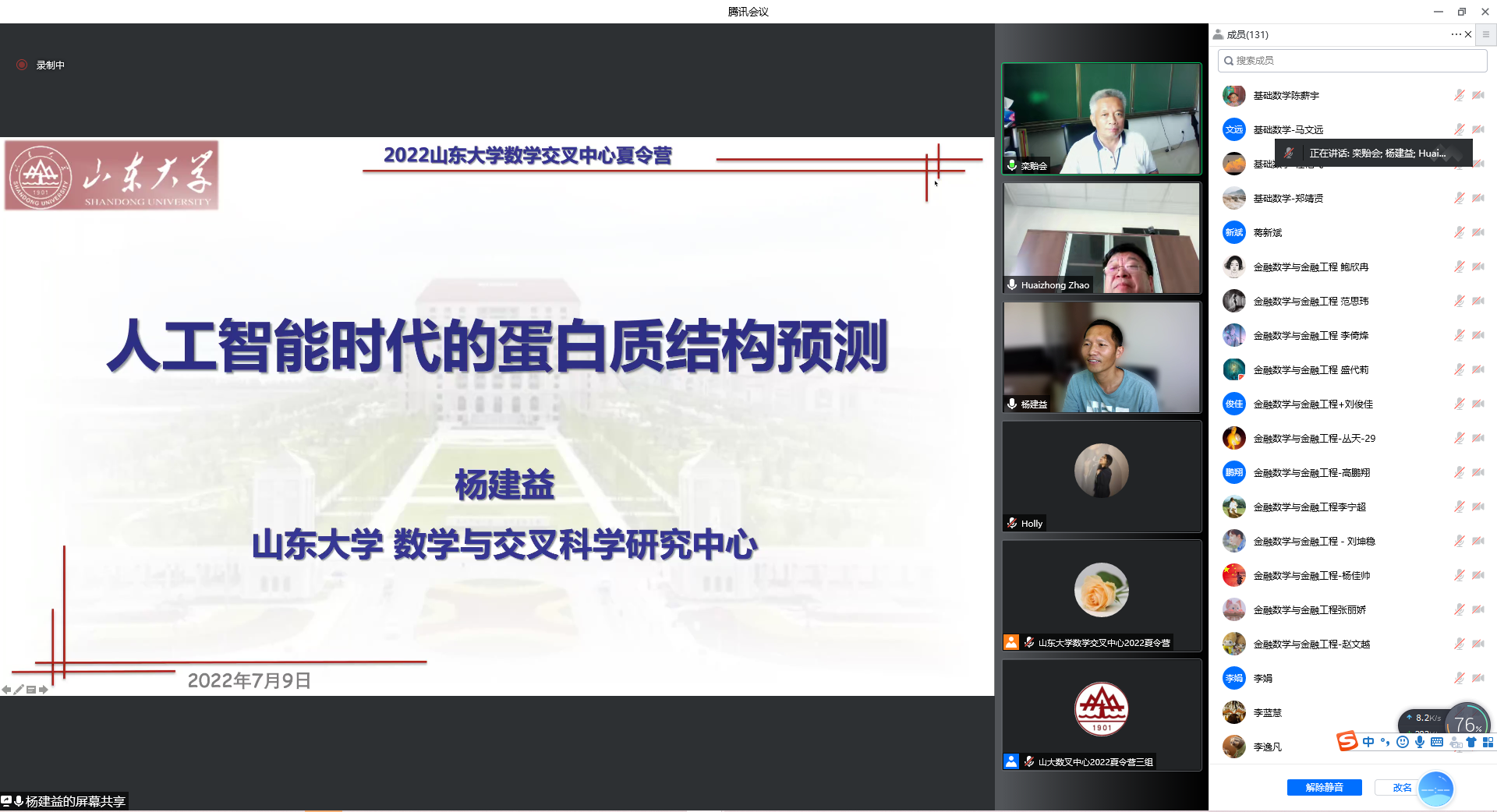1497x812 pixels.
Task: Click the slide list icon beside the pen
Action: tap(31, 690)
